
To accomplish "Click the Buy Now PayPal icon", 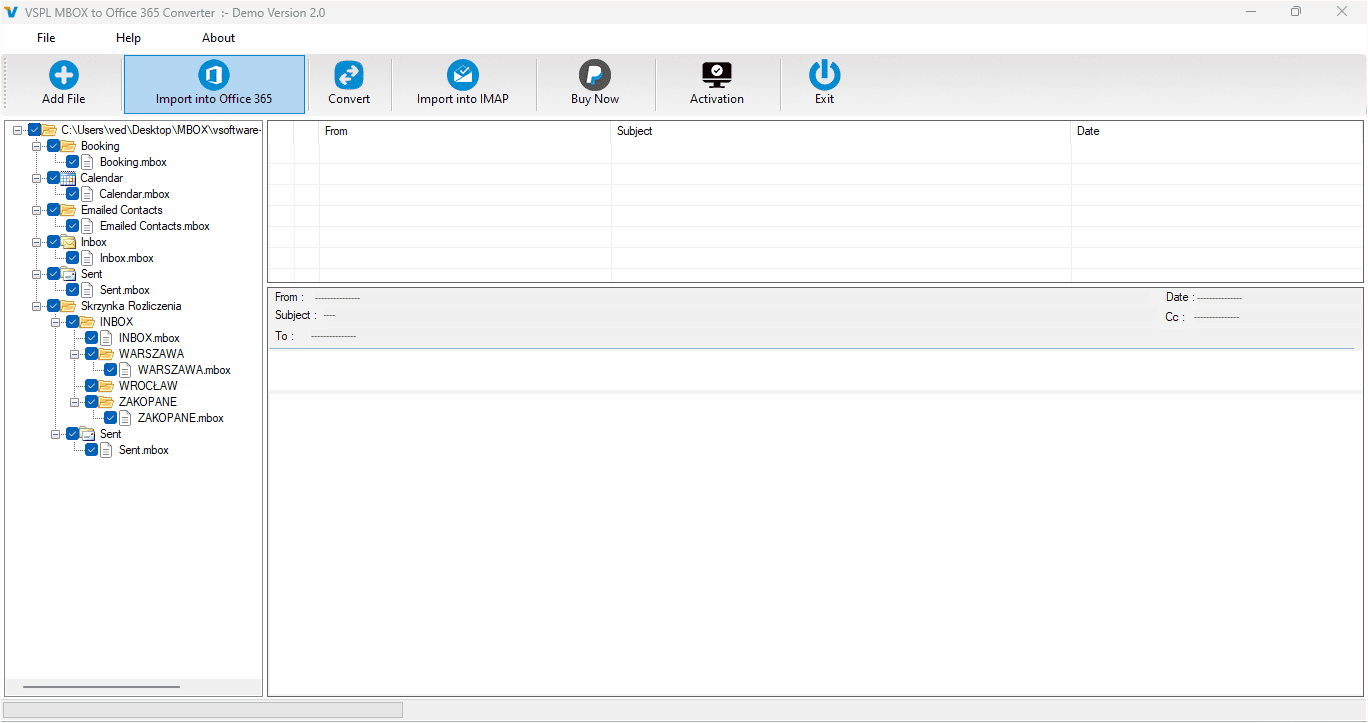I will (x=595, y=75).
